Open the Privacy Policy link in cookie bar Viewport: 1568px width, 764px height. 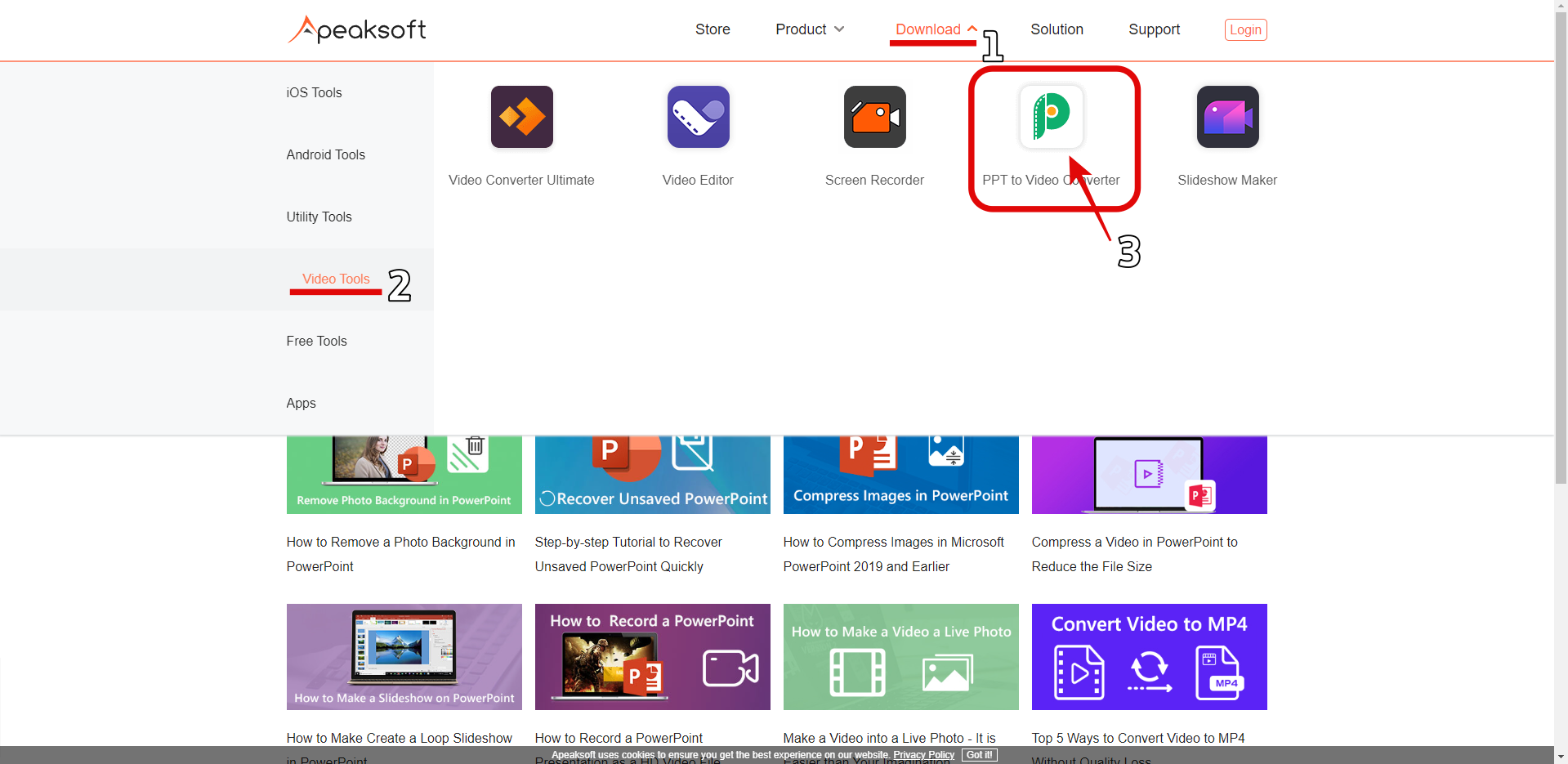coord(923,755)
